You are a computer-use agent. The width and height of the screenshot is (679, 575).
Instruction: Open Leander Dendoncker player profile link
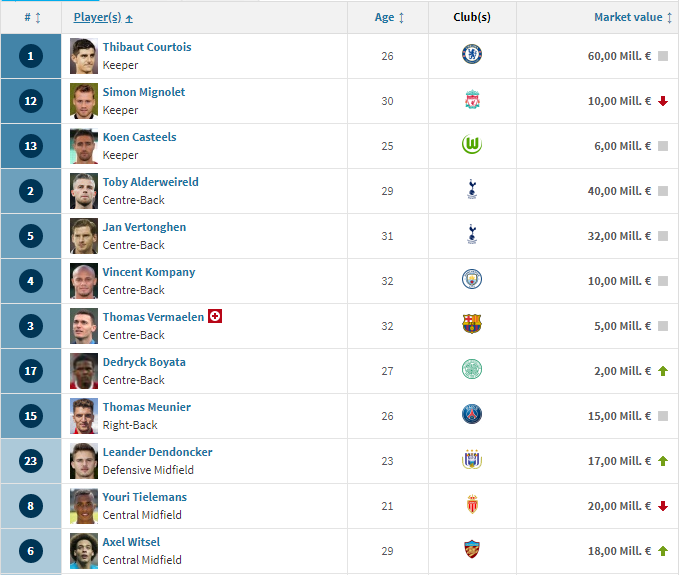click(157, 452)
